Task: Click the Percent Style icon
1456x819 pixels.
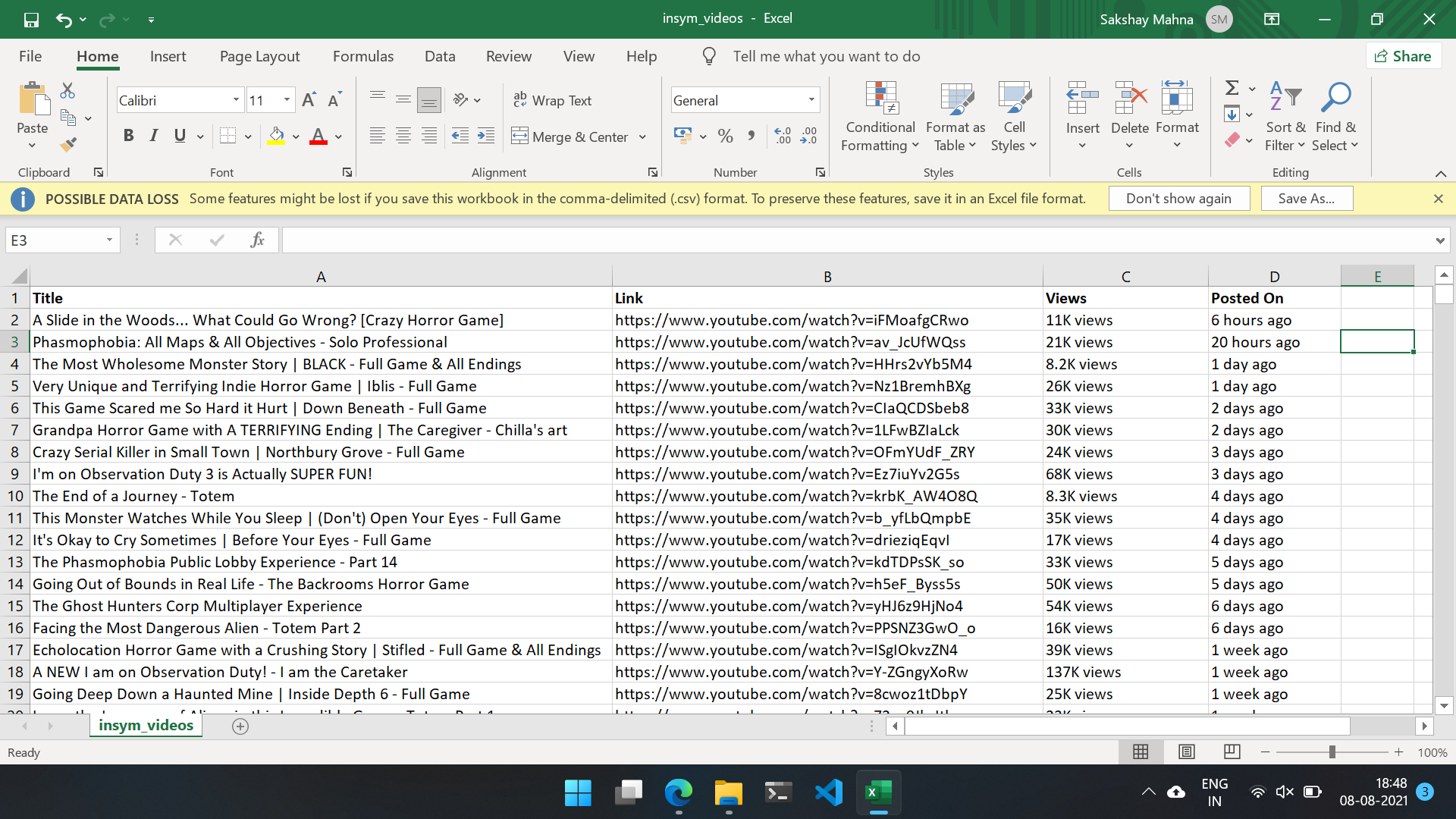Action: click(x=726, y=136)
